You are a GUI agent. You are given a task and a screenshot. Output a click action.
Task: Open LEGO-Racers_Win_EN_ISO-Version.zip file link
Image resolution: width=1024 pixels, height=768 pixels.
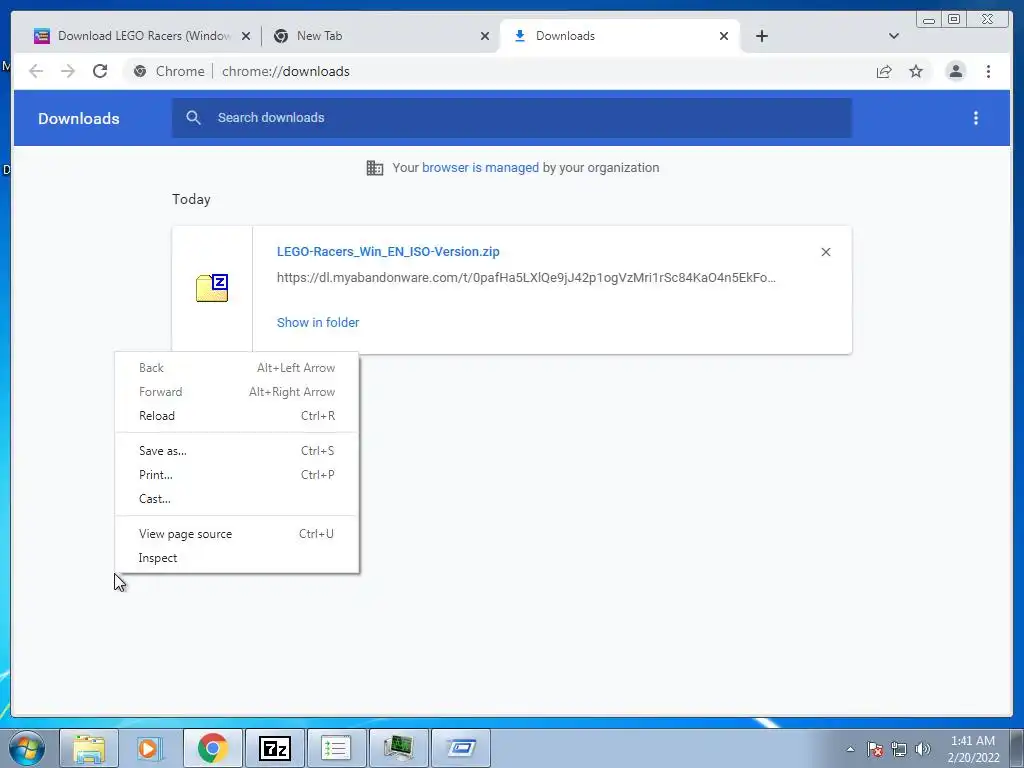[x=388, y=251]
